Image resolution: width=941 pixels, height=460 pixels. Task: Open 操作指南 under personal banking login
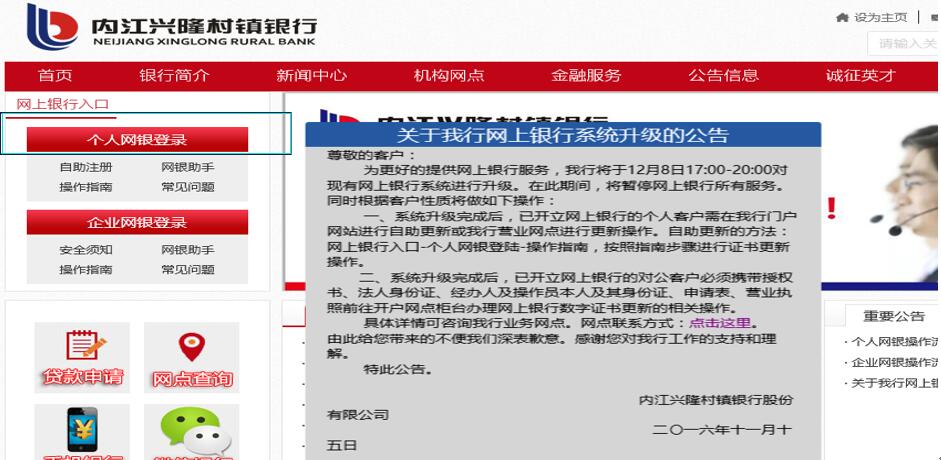pyautogui.click(x=86, y=187)
